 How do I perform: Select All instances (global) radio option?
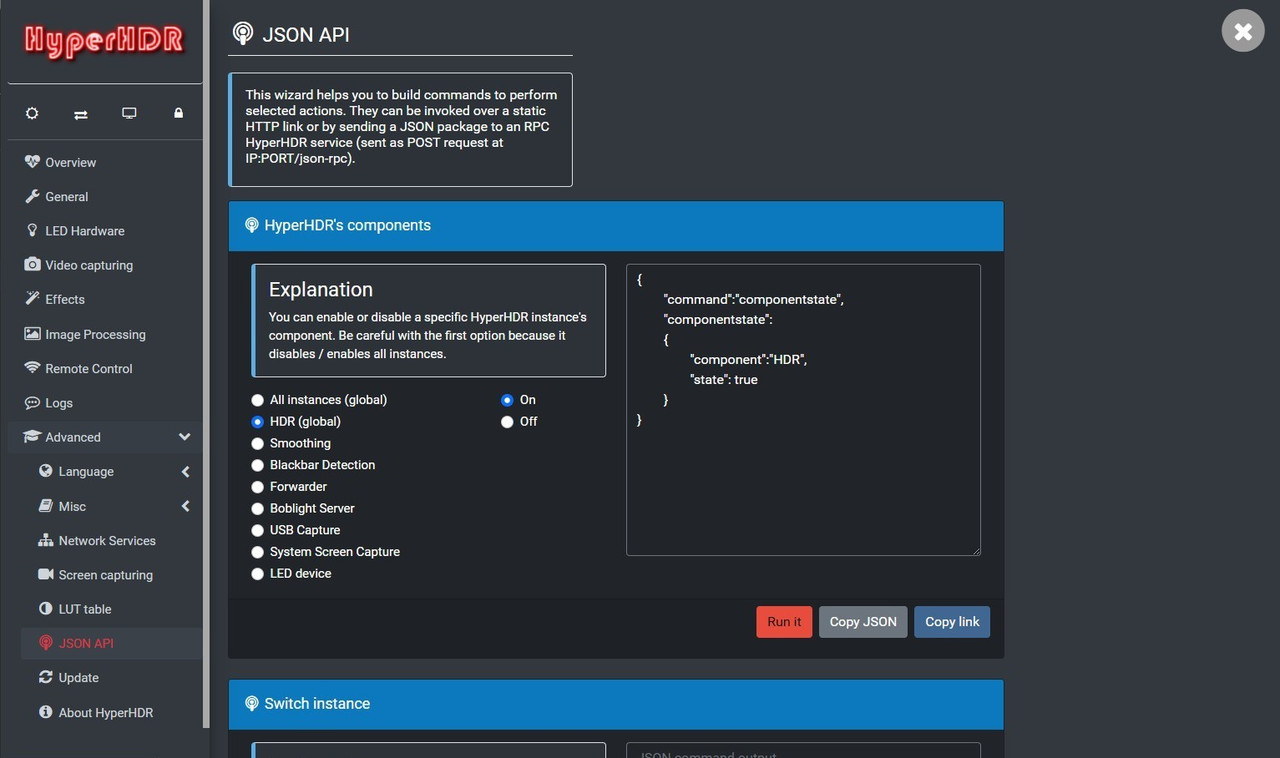pyautogui.click(x=258, y=400)
